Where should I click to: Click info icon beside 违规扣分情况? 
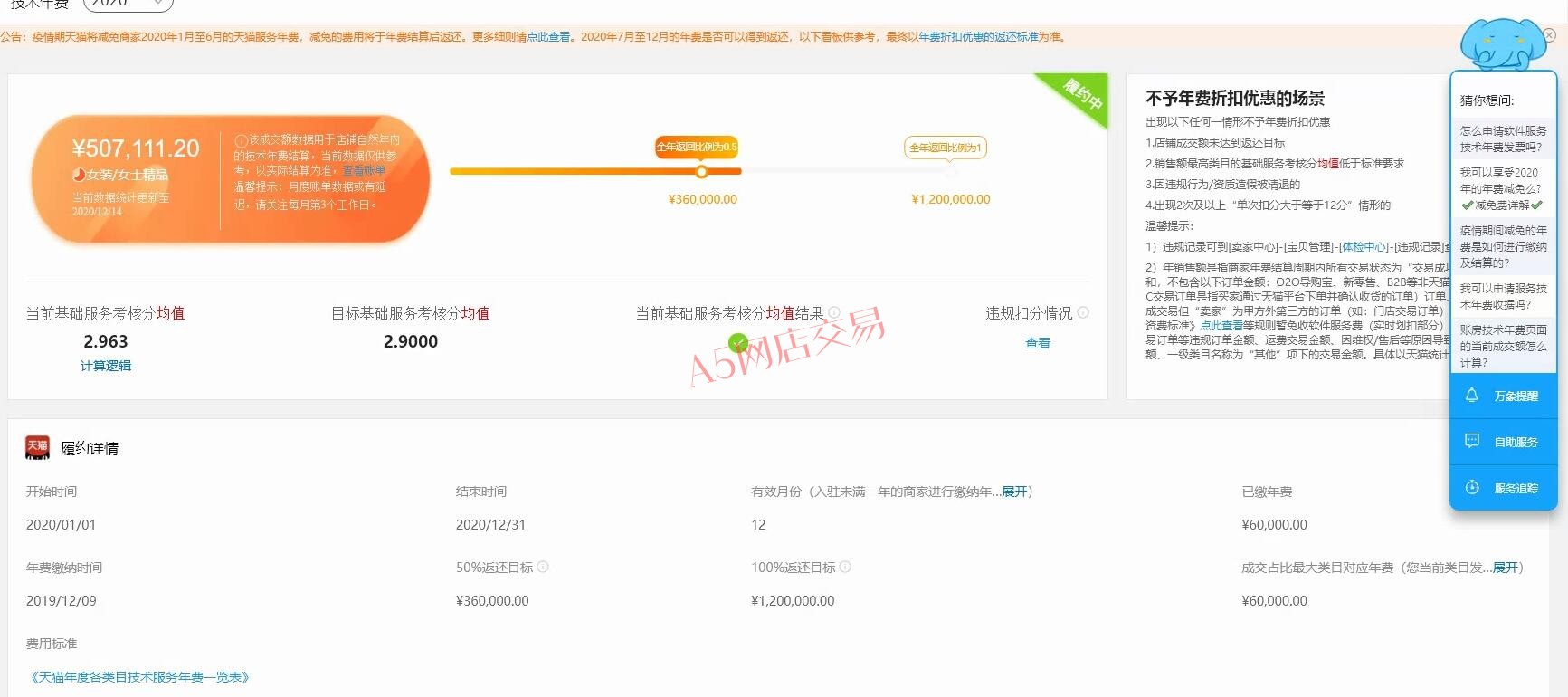tap(1083, 312)
